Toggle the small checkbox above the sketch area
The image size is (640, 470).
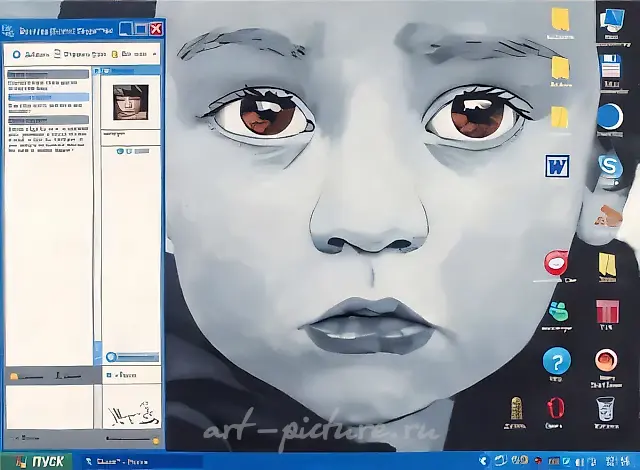pyautogui.click(x=109, y=375)
